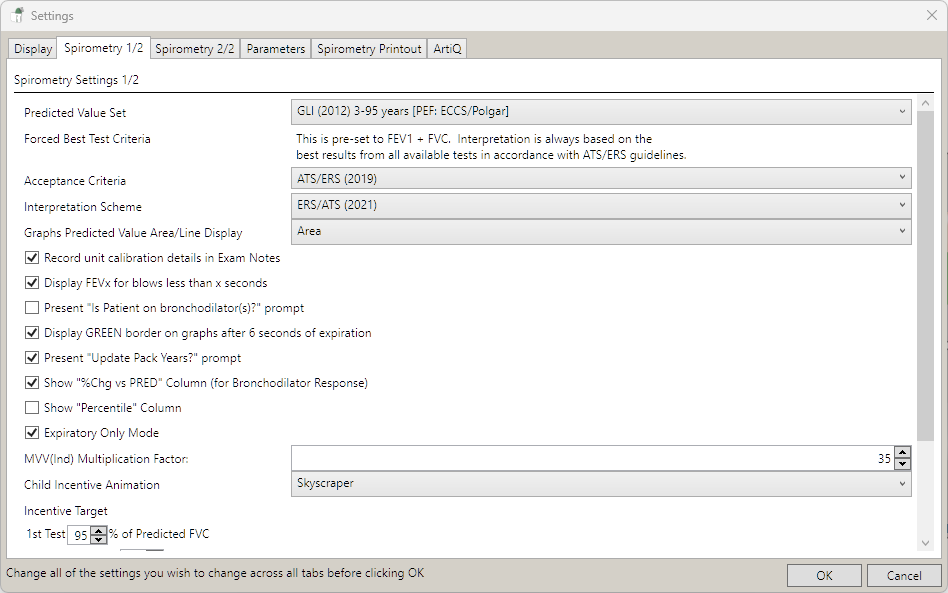Open Graphs Predicted Value Area/Line dropdown
The image size is (948, 593).
(x=600, y=231)
